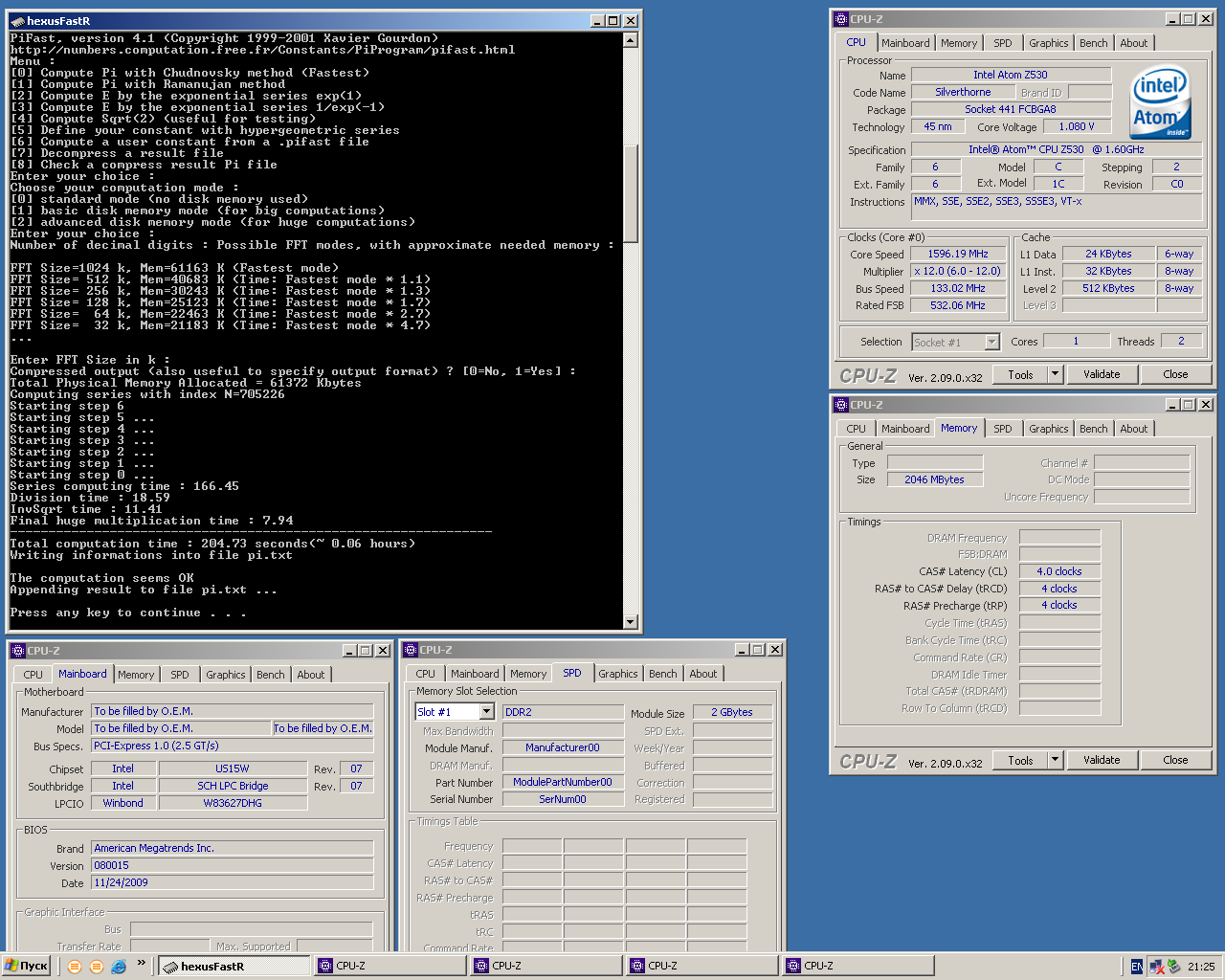Open Mainboard tab in Memory Slot window
This screenshot has width=1225, height=980.
pos(475,674)
